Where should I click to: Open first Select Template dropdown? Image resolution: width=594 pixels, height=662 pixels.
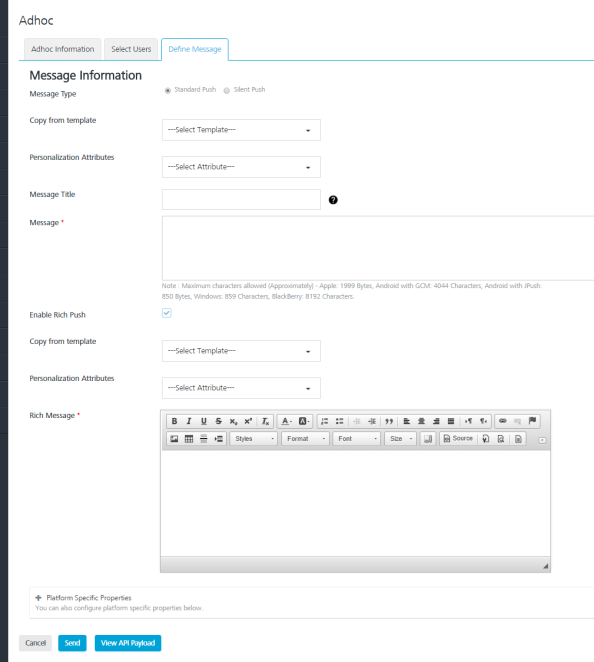coord(241,130)
